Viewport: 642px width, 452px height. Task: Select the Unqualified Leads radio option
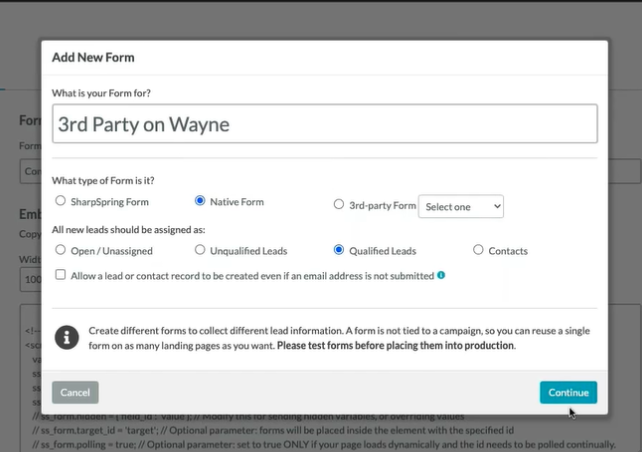[200, 250]
